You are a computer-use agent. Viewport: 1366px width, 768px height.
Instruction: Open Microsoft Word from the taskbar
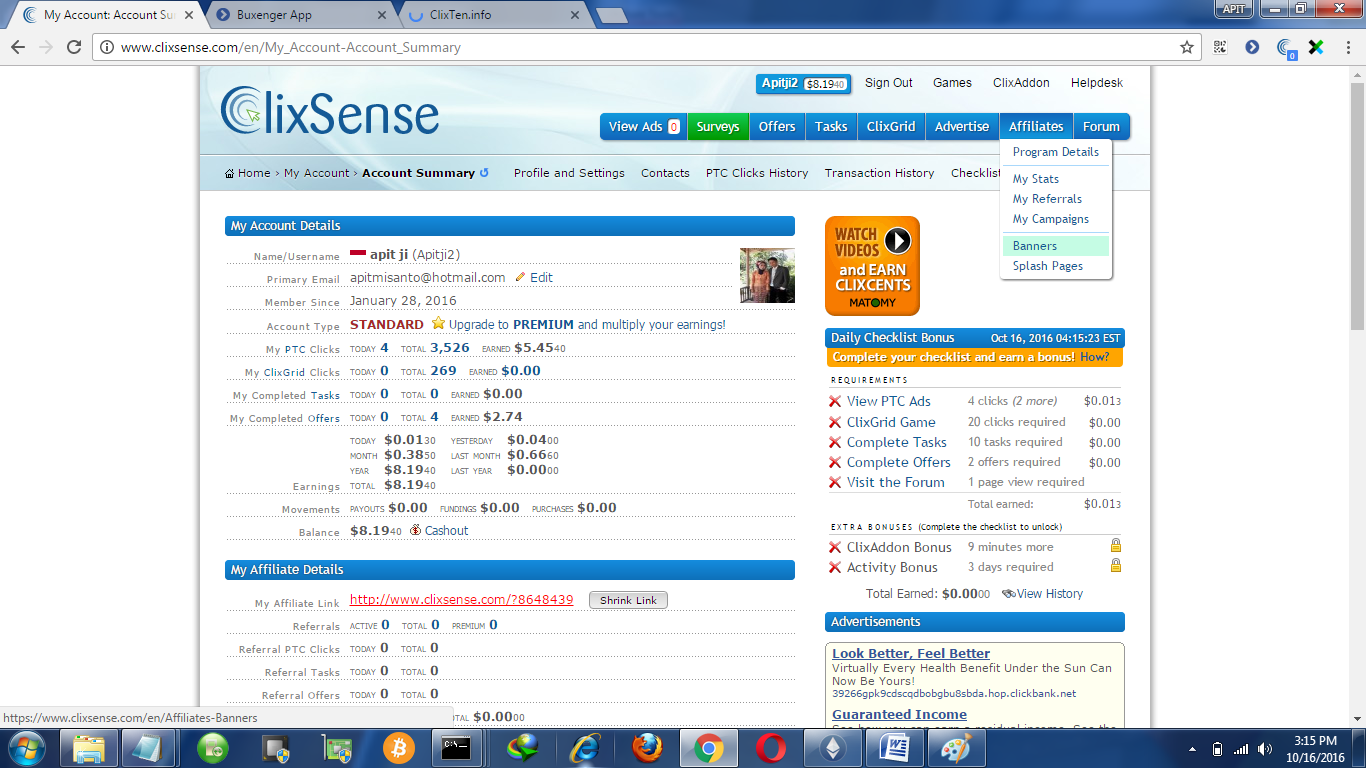[895, 748]
